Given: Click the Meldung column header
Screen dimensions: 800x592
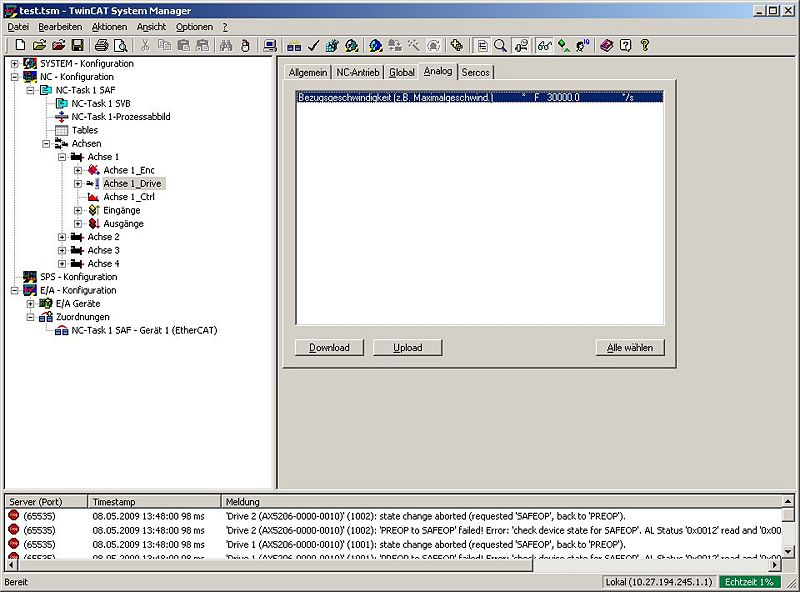Looking at the screenshot, I should tap(501, 502).
